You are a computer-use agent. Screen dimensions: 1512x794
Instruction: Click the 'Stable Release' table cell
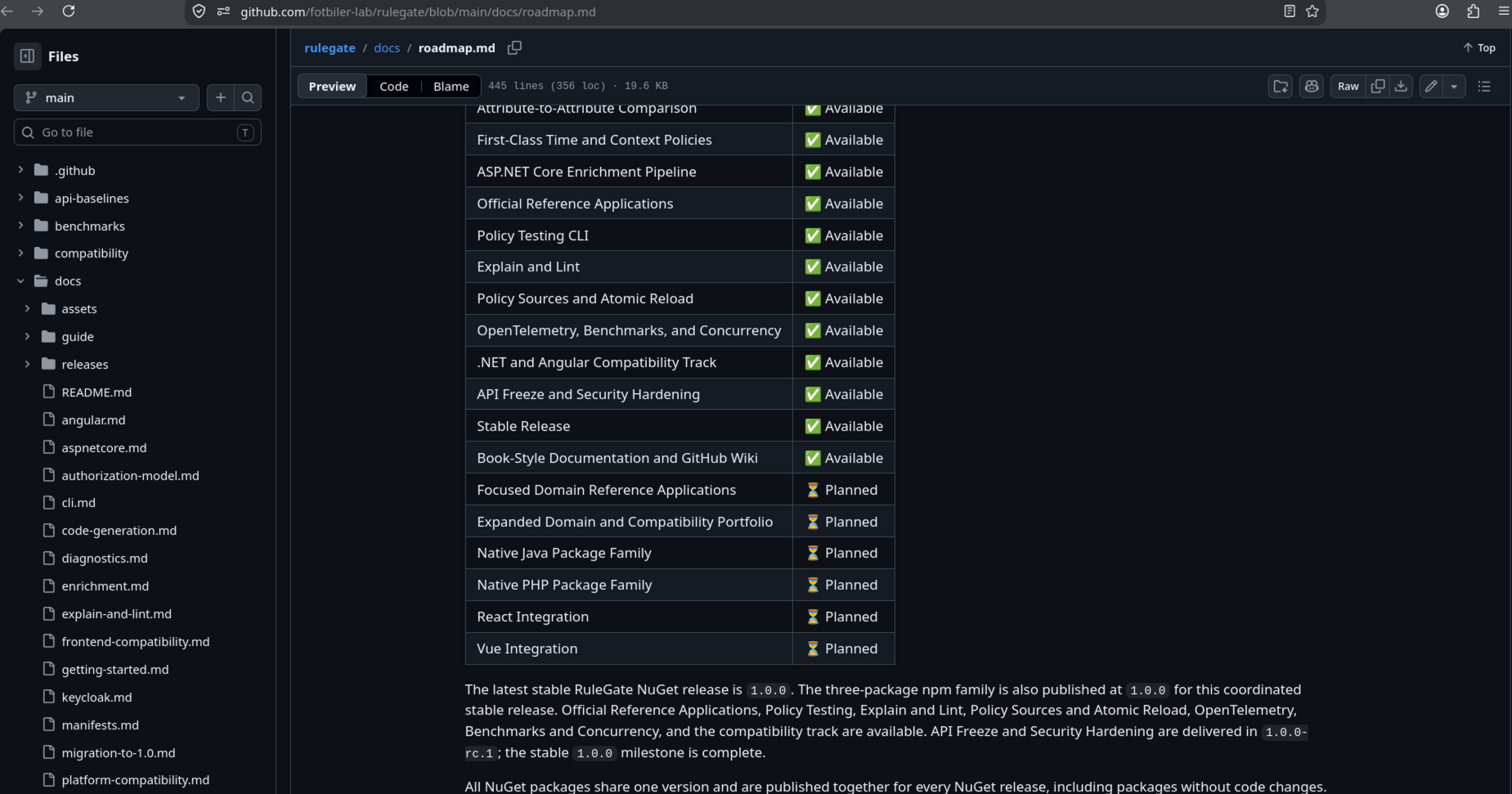point(629,426)
